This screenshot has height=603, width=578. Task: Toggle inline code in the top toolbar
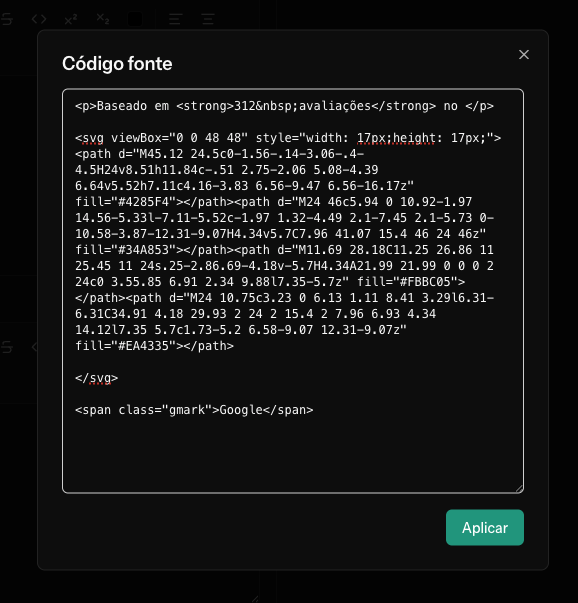point(39,19)
